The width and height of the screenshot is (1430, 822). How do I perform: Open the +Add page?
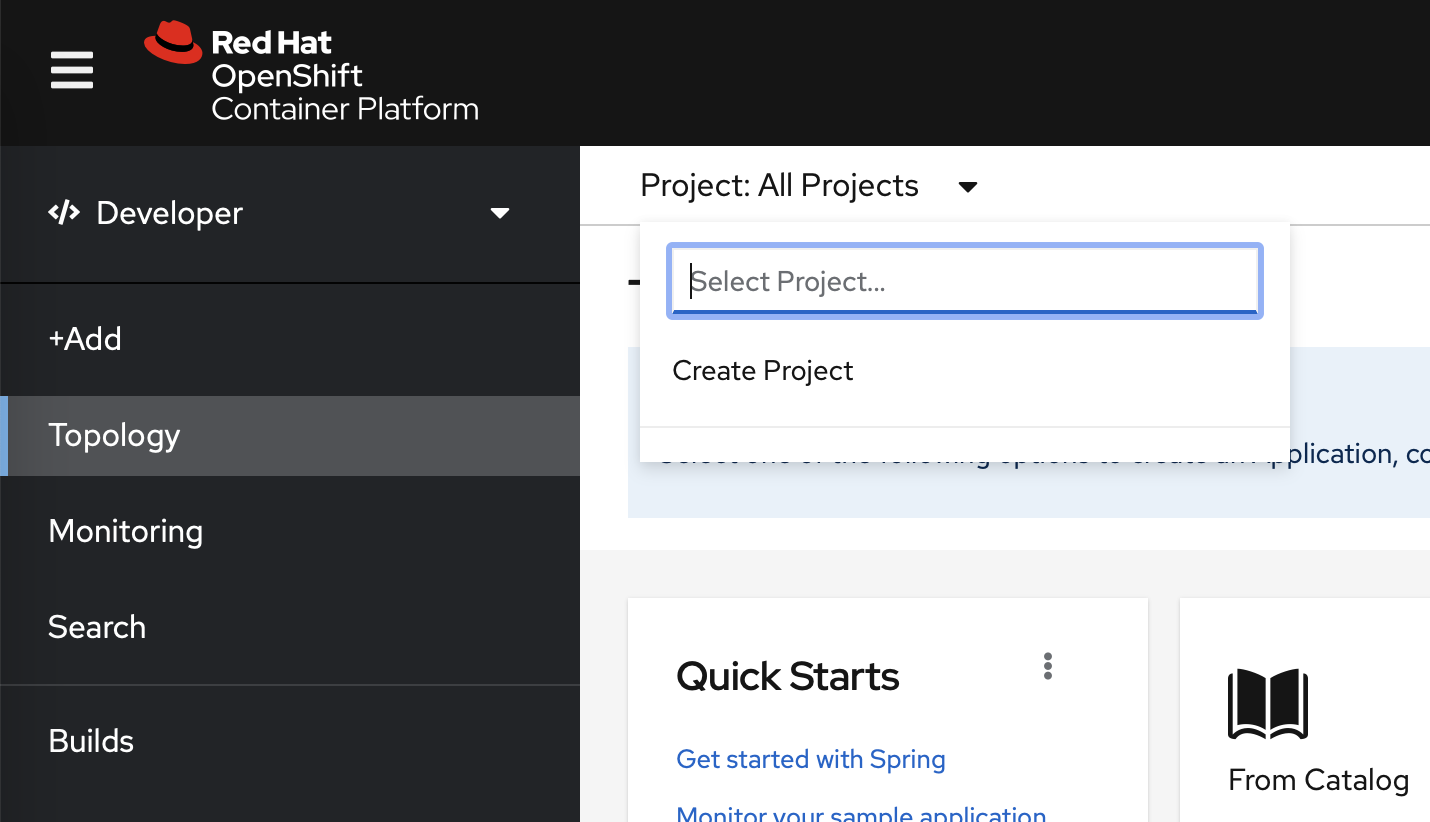pos(290,339)
